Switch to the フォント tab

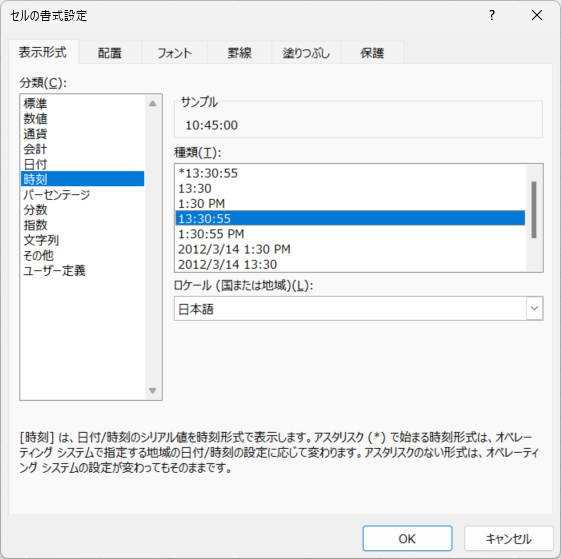(x=175, y=53)
